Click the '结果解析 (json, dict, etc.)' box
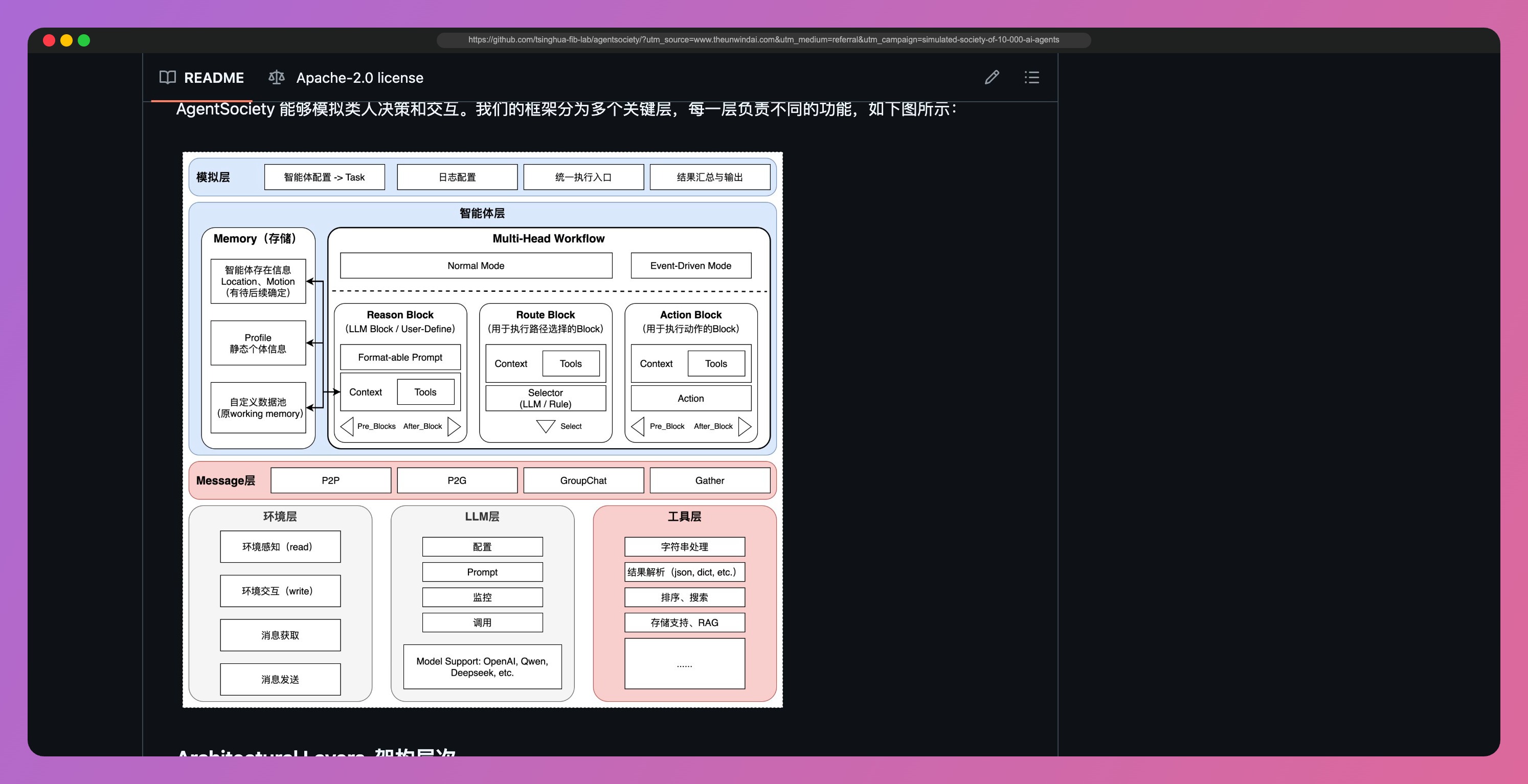The width and height of the screenshot is (1528, 784). [x=685, y=572]
